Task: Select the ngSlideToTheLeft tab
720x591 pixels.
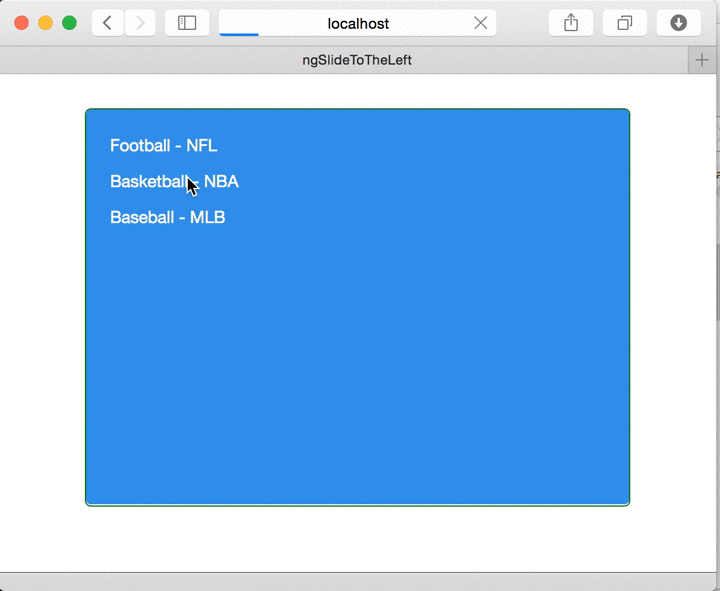Action: [344, 60]
